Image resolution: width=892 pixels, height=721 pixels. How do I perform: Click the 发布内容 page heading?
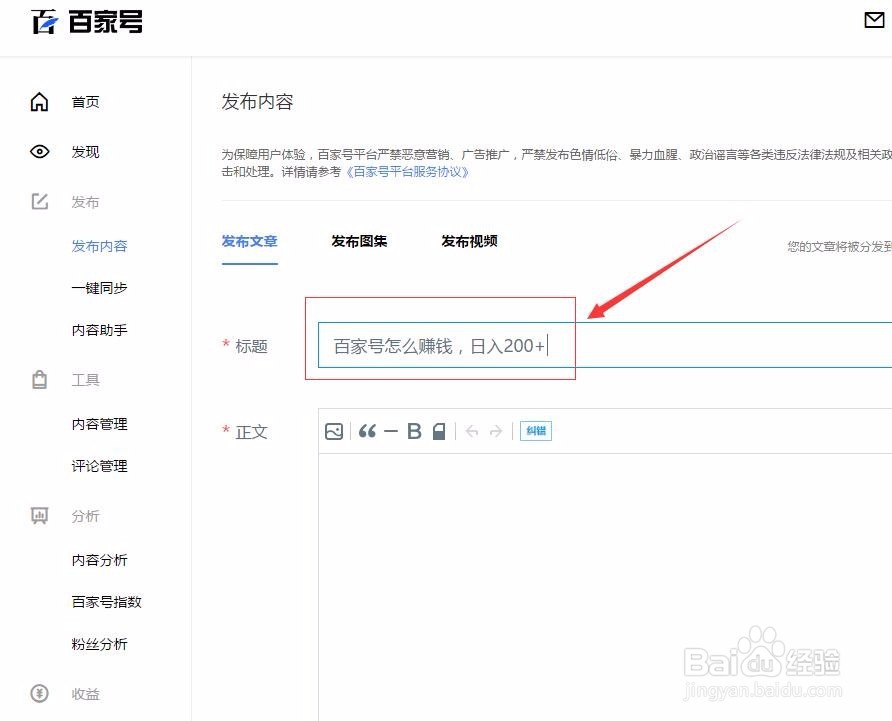tap(257, 102)
